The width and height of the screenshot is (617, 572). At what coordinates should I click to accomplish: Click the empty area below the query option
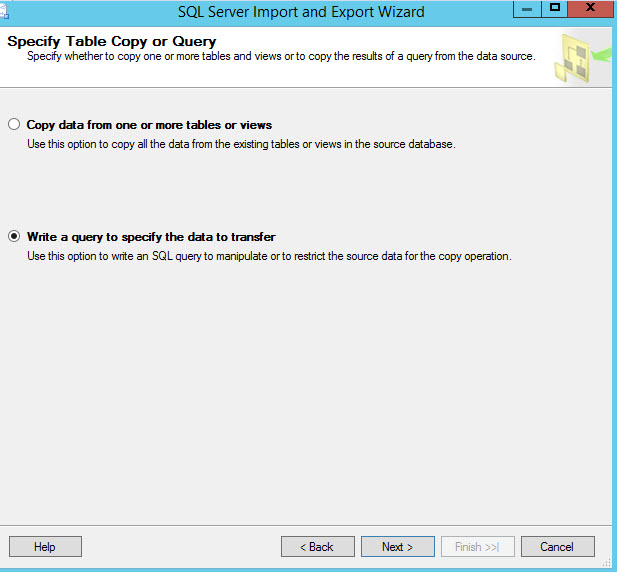300,400
